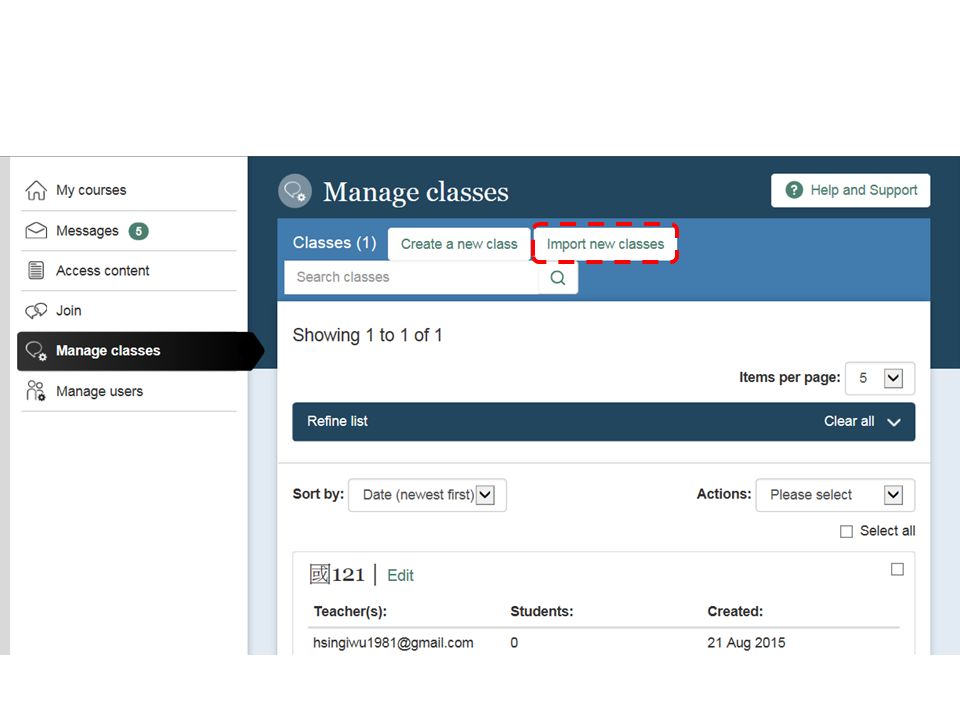Click the Access content document icon
The width and height of the screenshot is (960, 720).
pos(36,270)
